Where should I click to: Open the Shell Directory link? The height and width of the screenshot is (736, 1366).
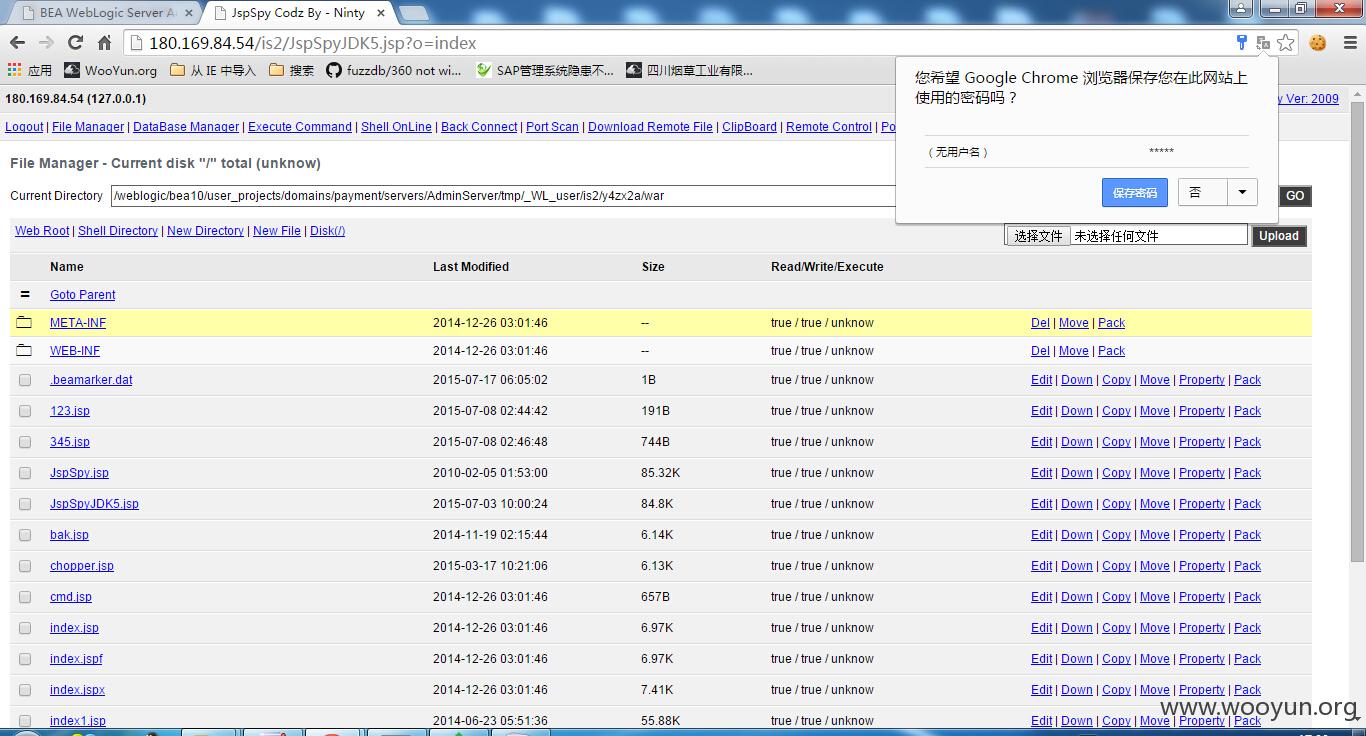tap(118, 231)
